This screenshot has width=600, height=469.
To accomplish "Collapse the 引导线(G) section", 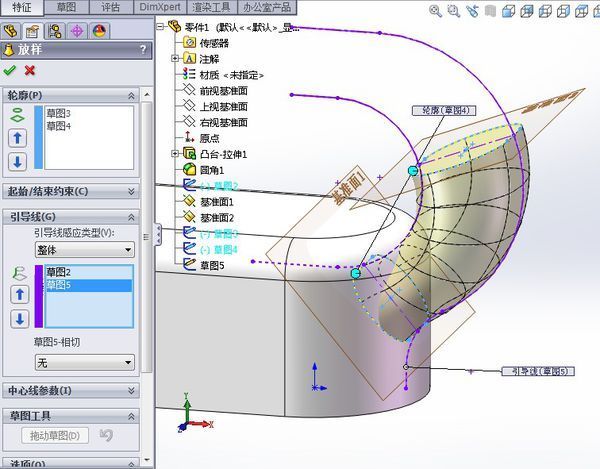I will [131, 217].
